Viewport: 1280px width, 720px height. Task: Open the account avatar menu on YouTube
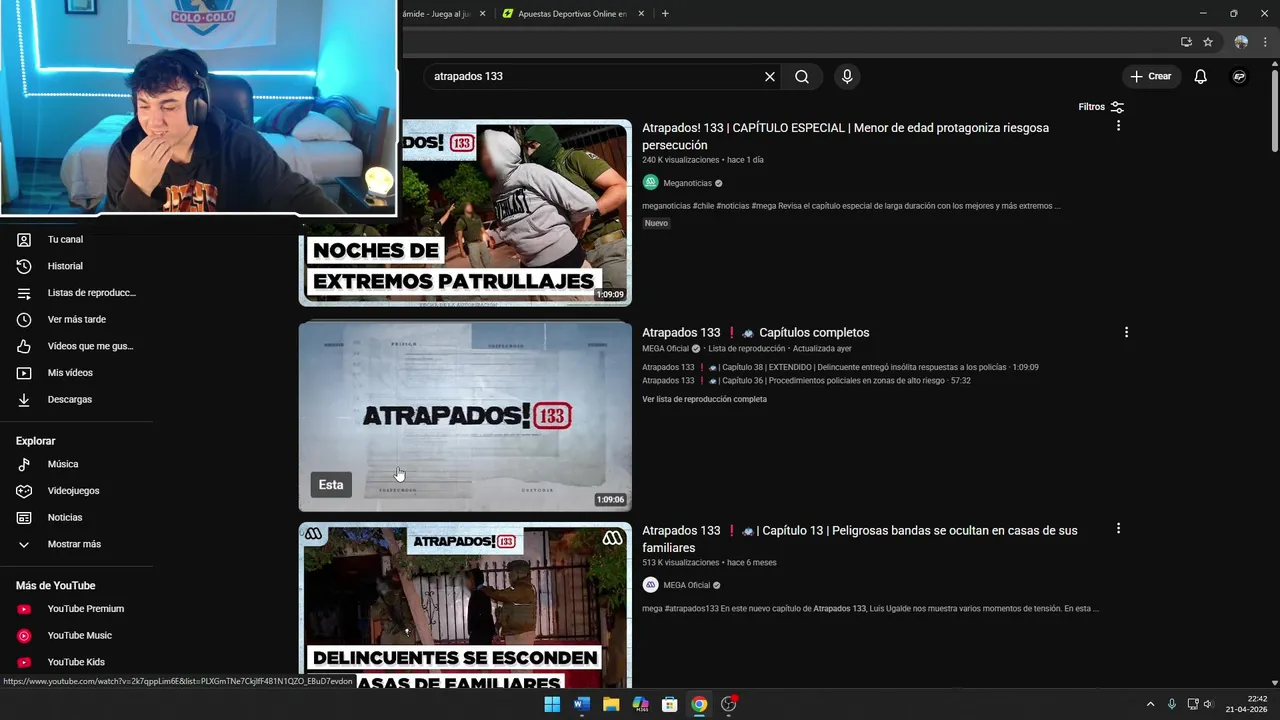(x=1239, y=76)
